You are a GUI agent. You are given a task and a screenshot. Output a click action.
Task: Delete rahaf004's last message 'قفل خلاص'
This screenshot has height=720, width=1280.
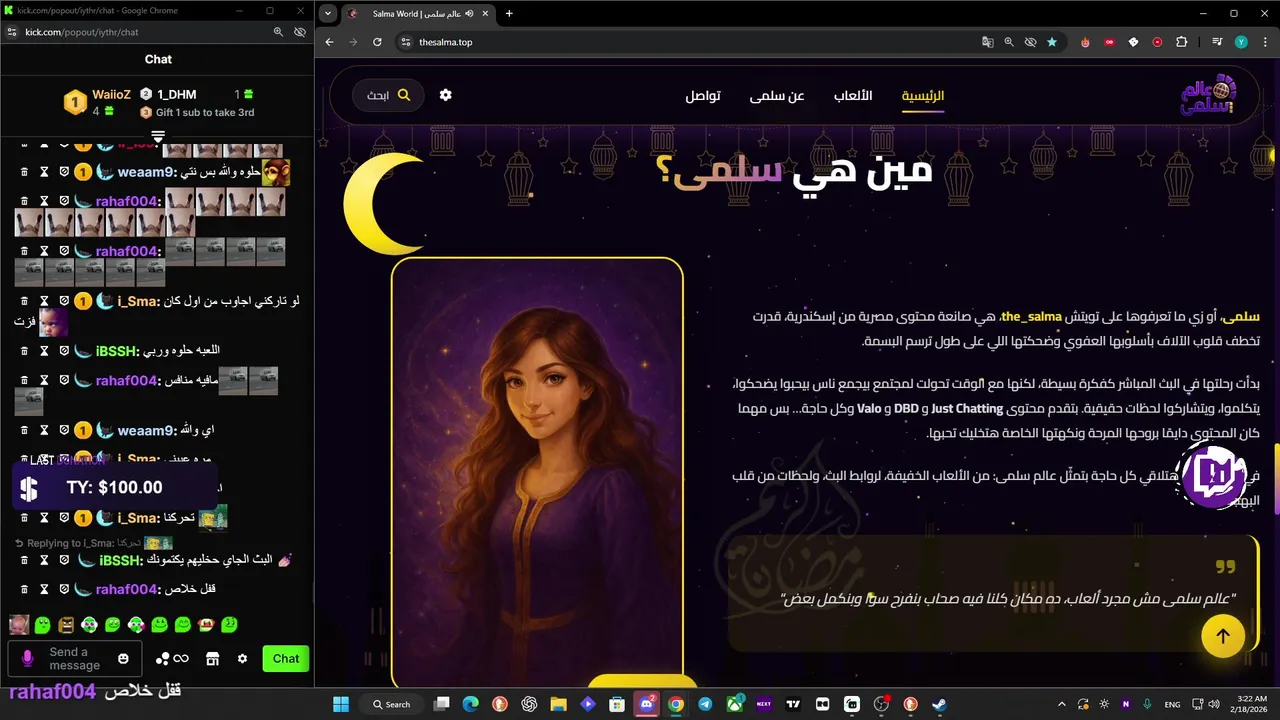24,589
